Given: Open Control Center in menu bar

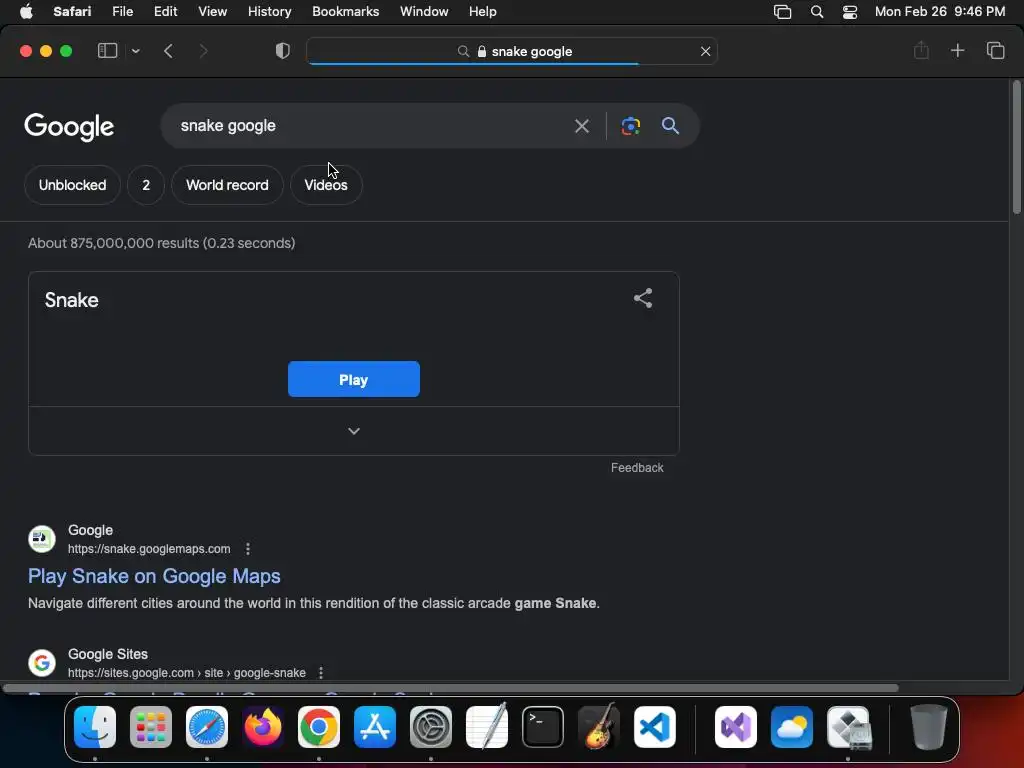Looking at the screenshot, I should (x=850, y=12).
